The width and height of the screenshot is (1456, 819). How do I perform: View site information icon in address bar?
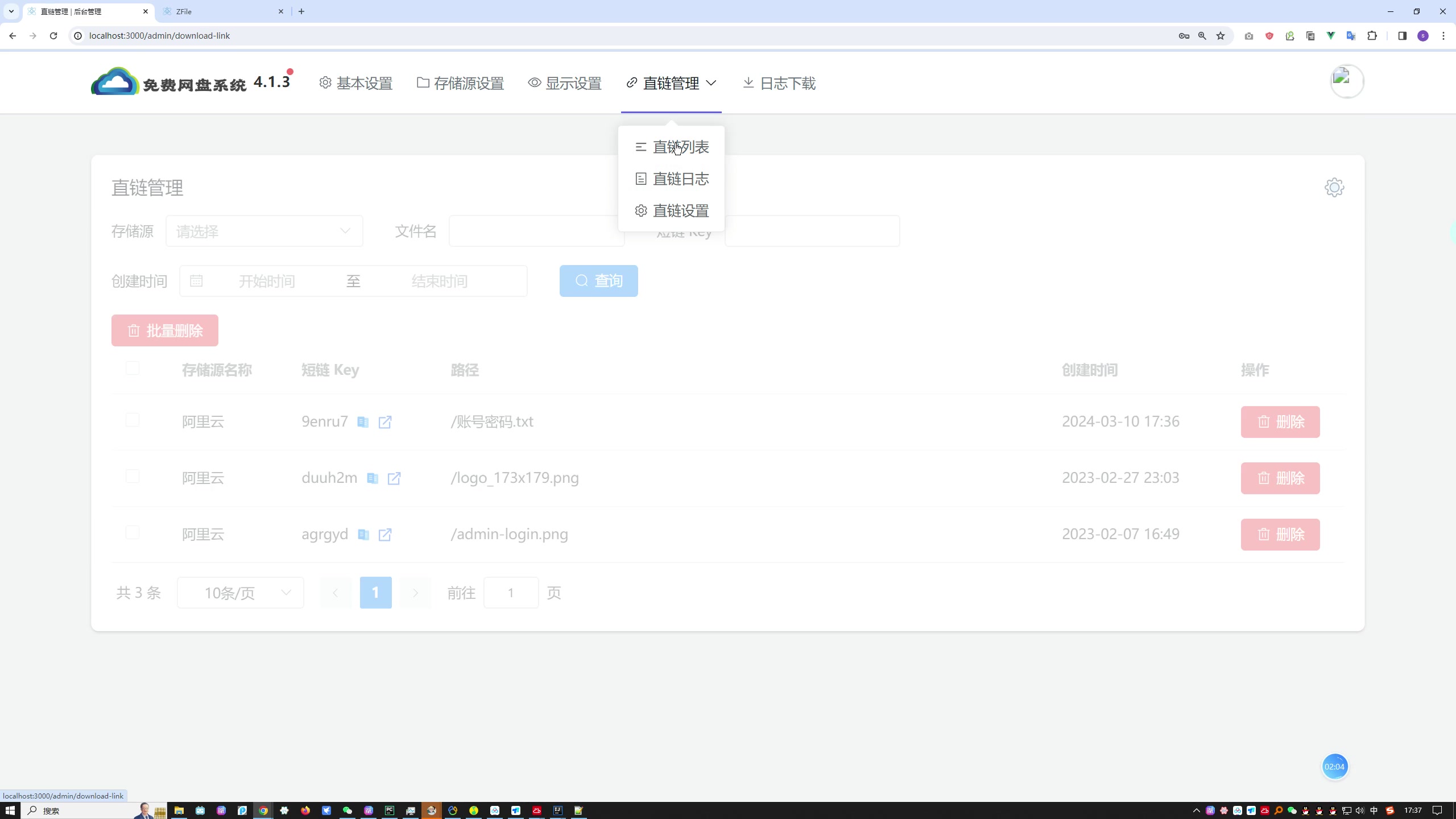[78, 36]
